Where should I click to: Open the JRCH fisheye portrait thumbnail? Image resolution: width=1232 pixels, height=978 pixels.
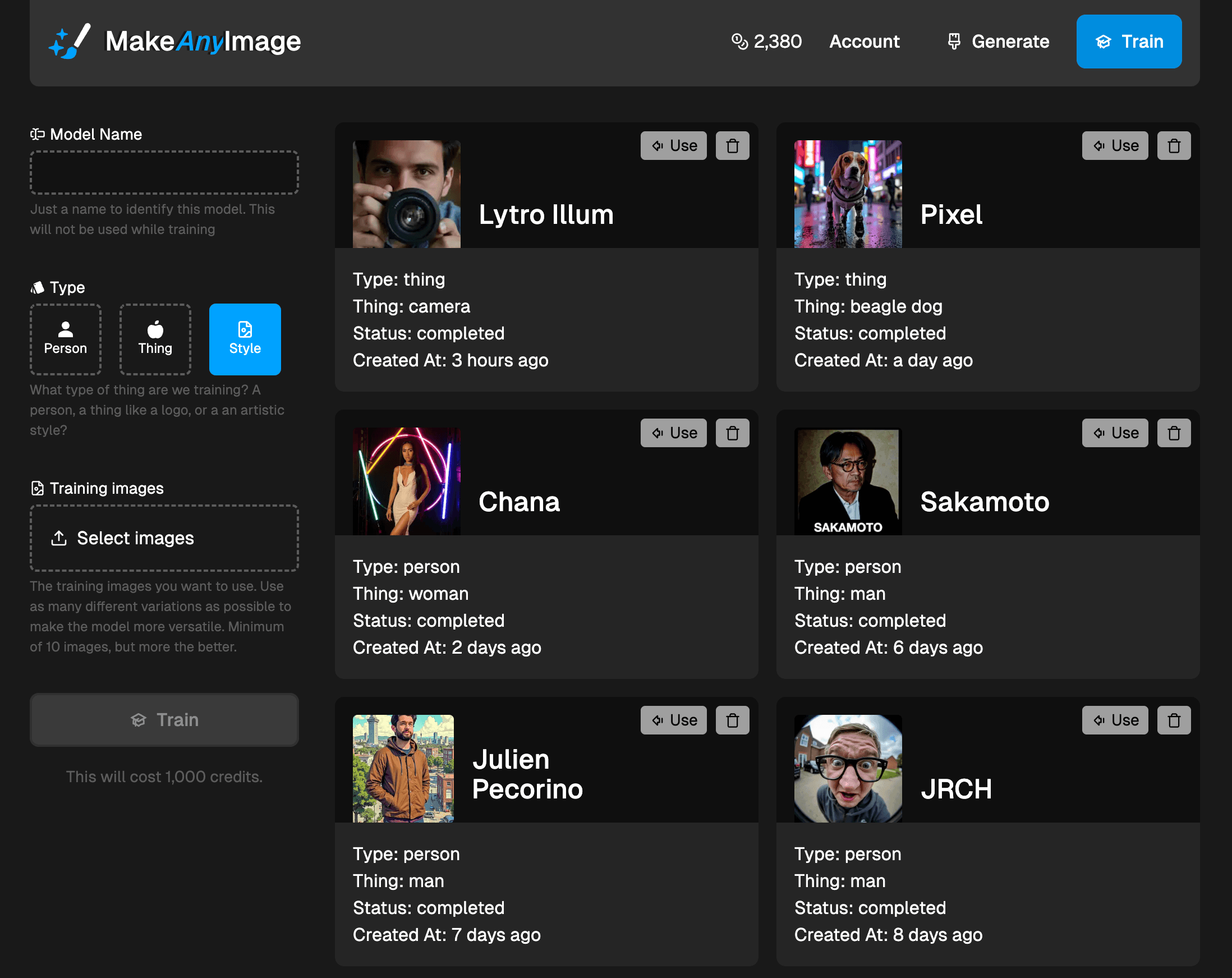[848, 769]
